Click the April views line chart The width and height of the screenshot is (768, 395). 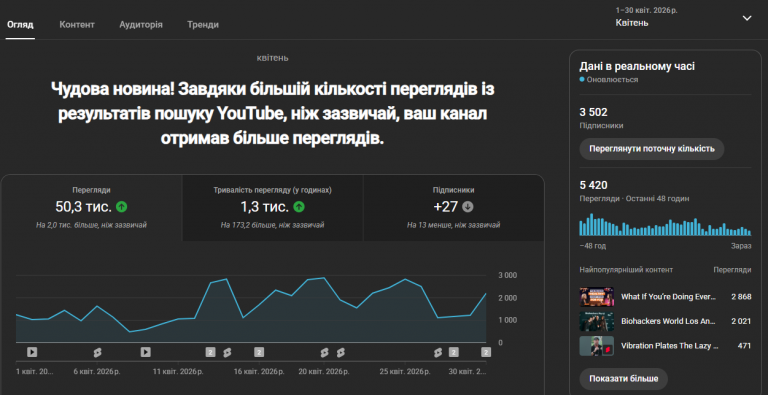251,309
